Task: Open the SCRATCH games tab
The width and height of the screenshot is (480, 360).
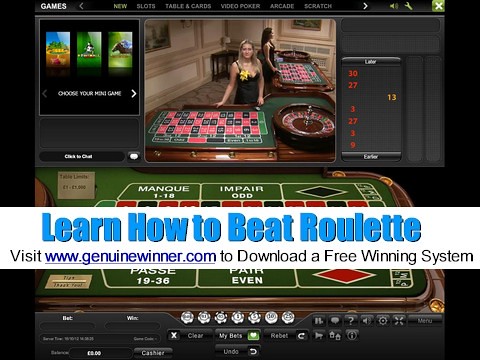Action: 318,6
